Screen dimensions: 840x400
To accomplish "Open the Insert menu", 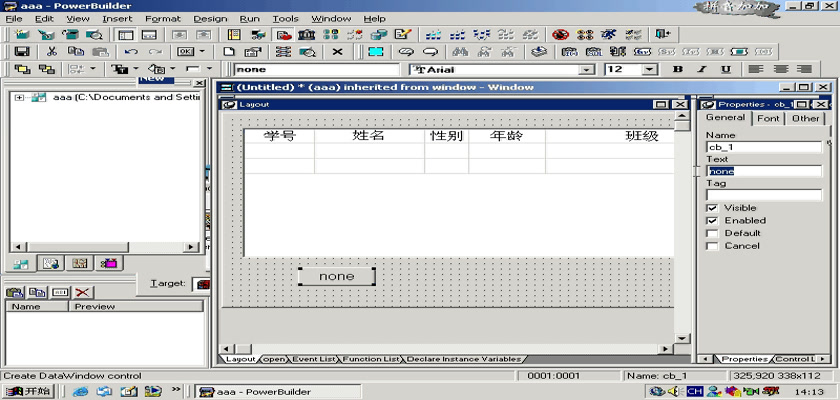I will 117,19.
